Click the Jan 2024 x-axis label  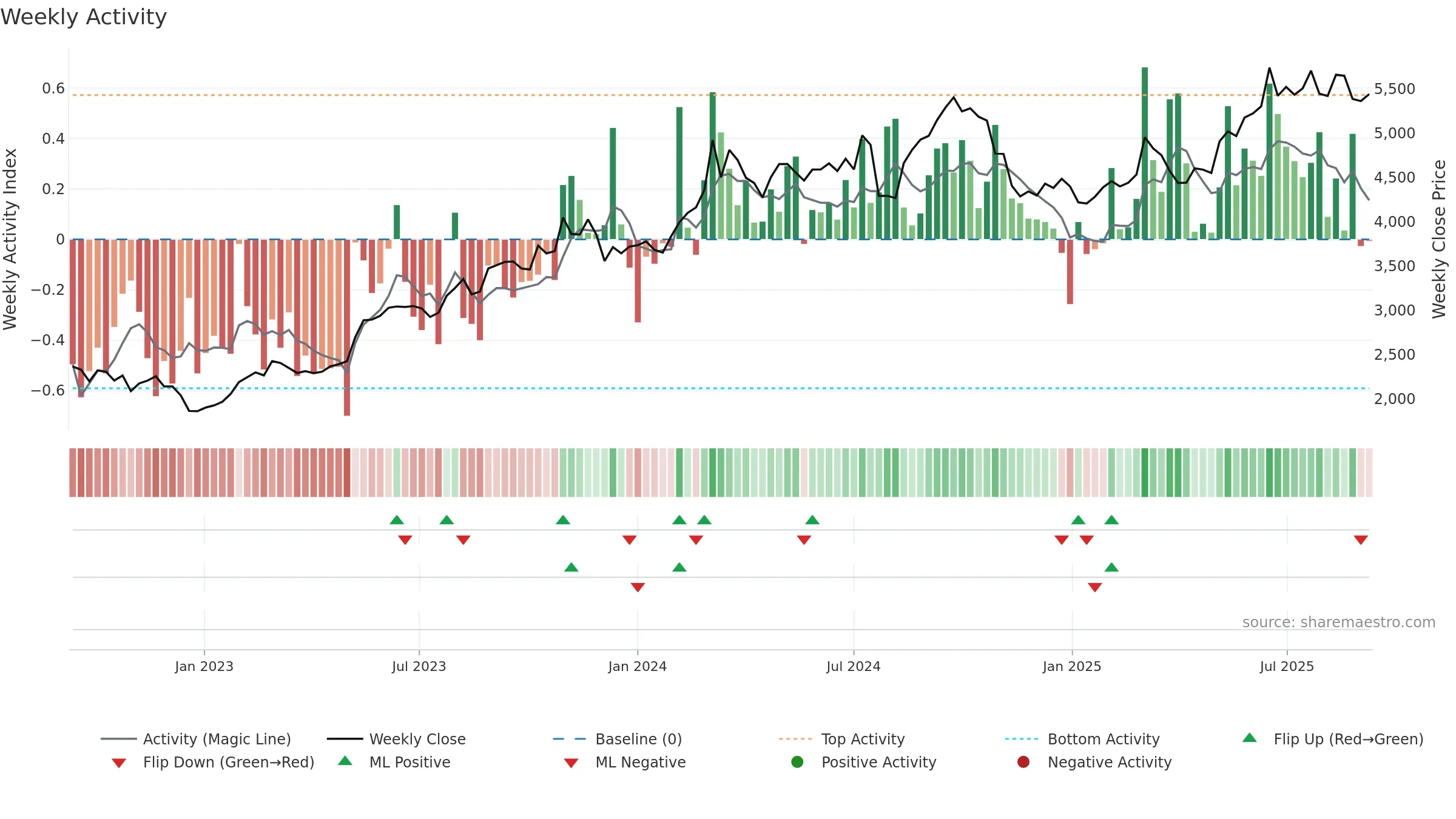pos(637,666)
